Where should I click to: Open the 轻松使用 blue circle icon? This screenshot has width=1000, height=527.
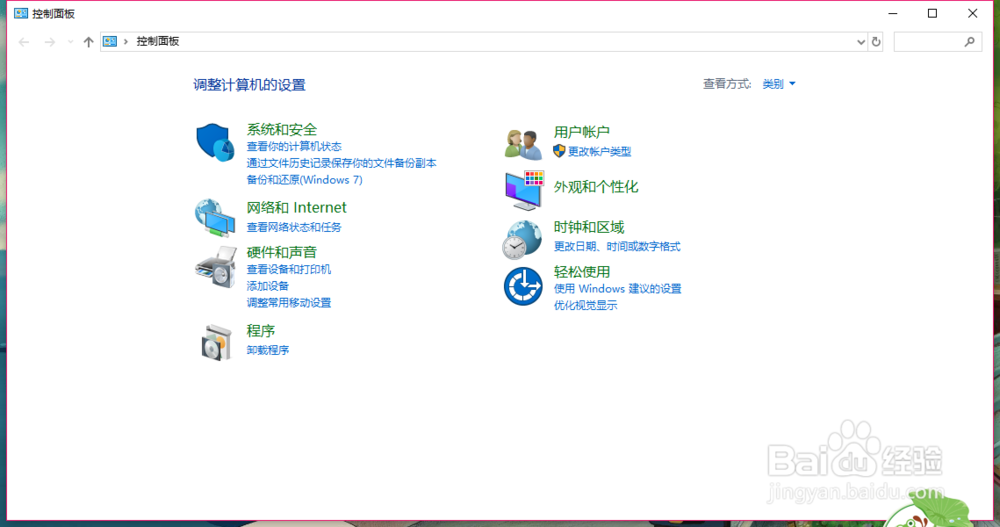523,286
